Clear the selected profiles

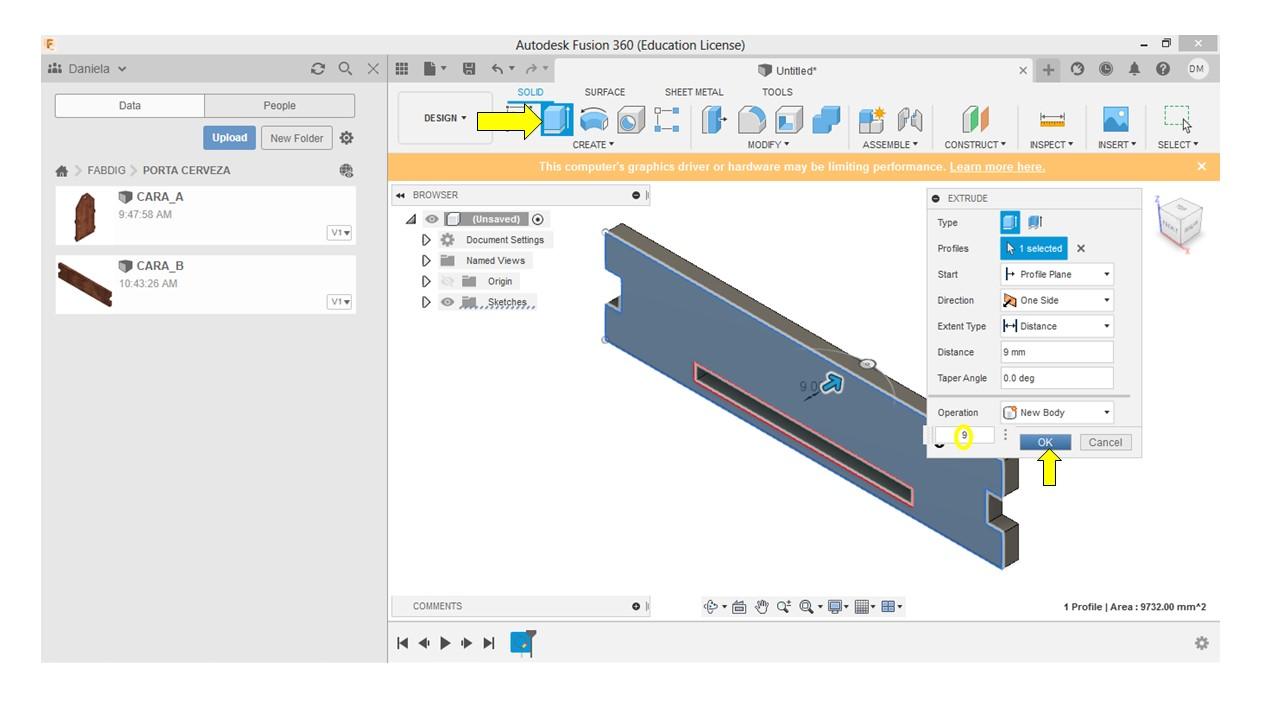(x=1081, y=248)
